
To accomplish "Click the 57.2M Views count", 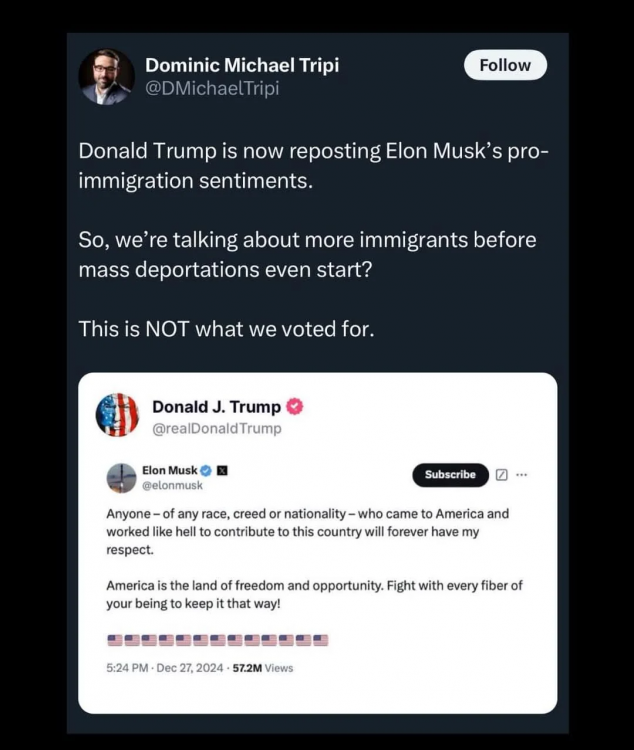I will (263, 668).
